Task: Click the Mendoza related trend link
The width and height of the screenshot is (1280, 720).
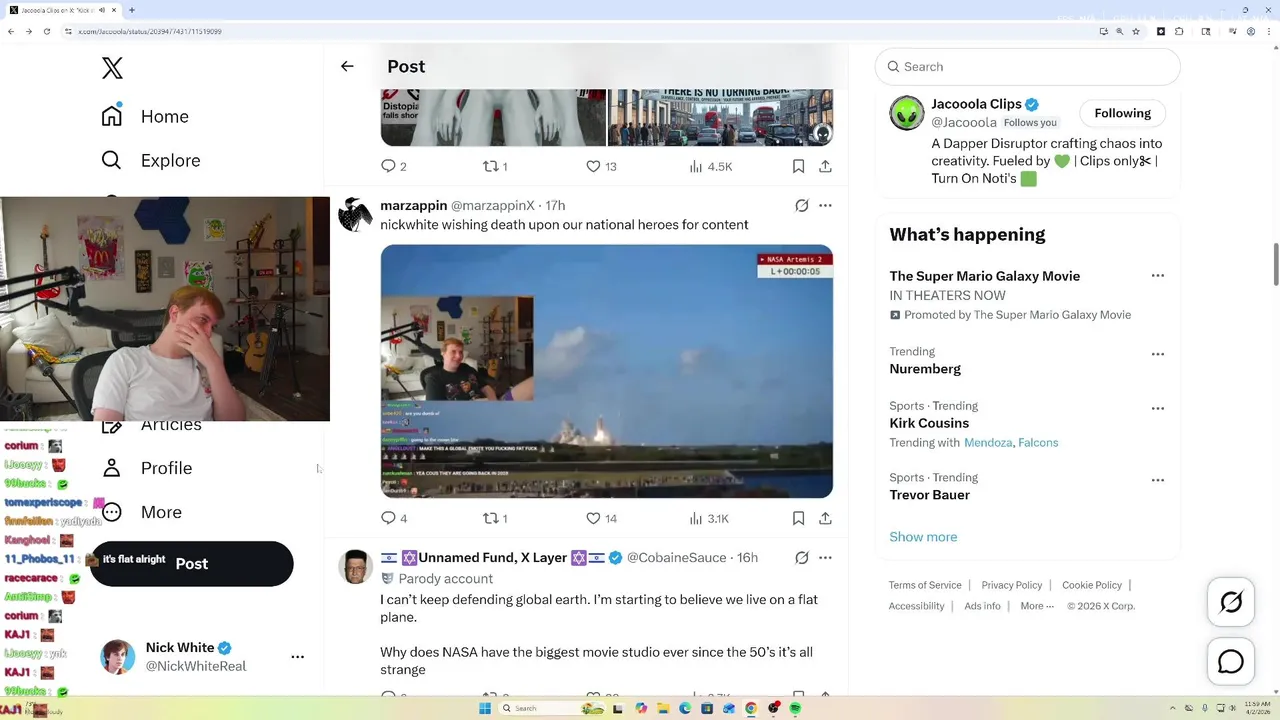Action: tap(988, 442)
